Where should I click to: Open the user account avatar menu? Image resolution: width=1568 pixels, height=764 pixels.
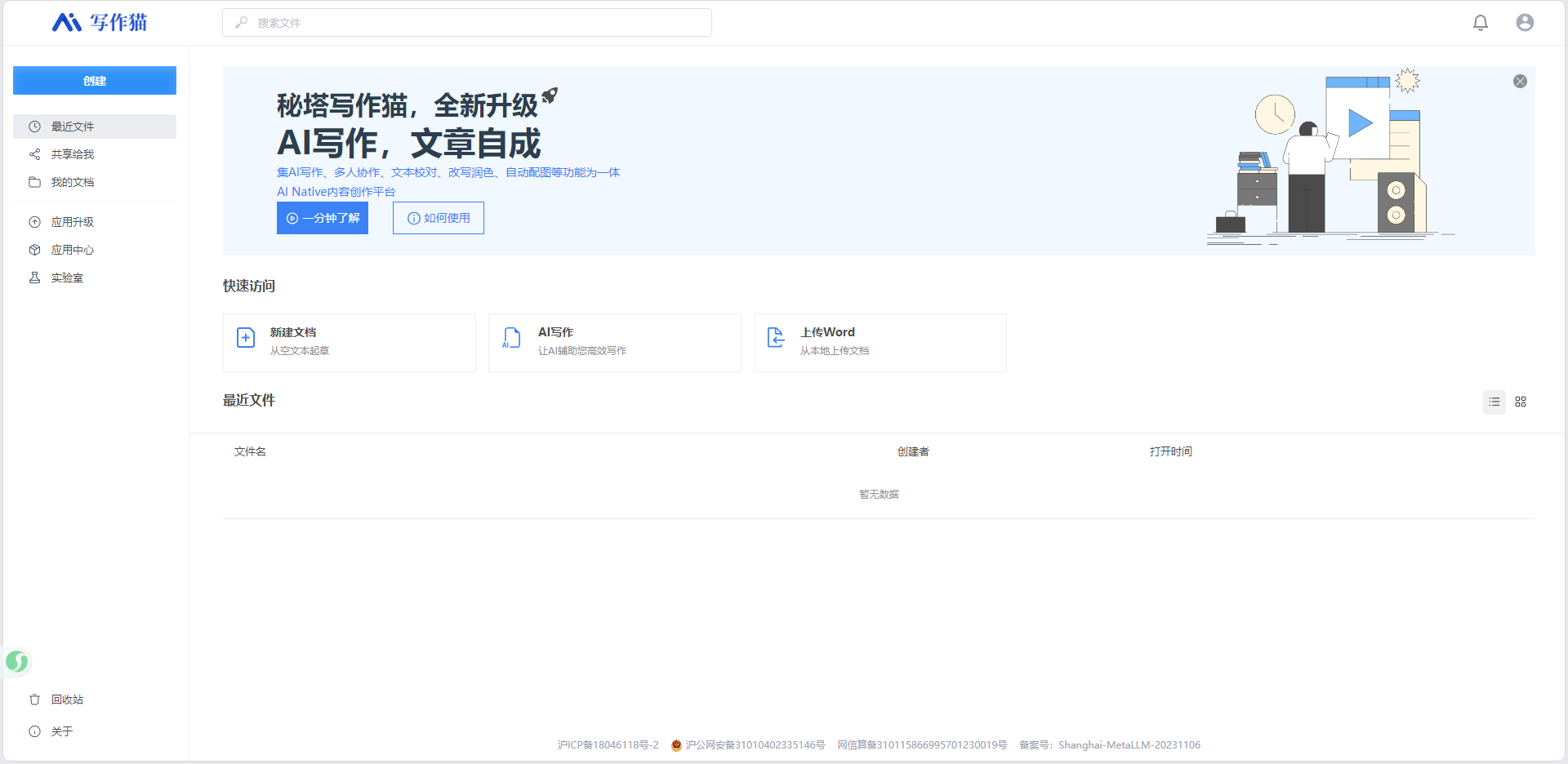point(1524,23)
